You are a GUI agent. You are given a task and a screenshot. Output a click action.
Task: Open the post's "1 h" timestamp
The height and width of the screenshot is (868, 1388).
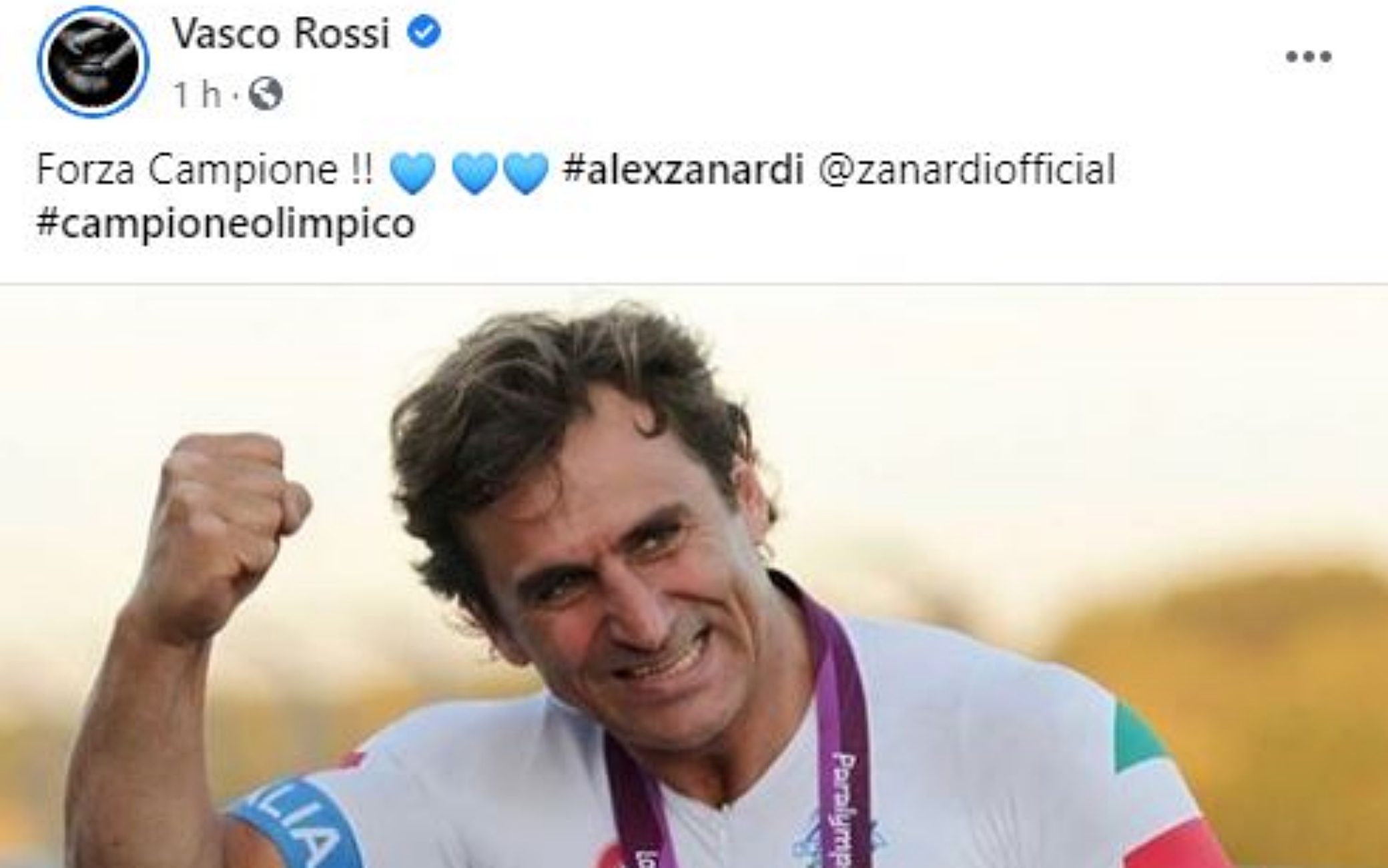click(x=197, y=94)
